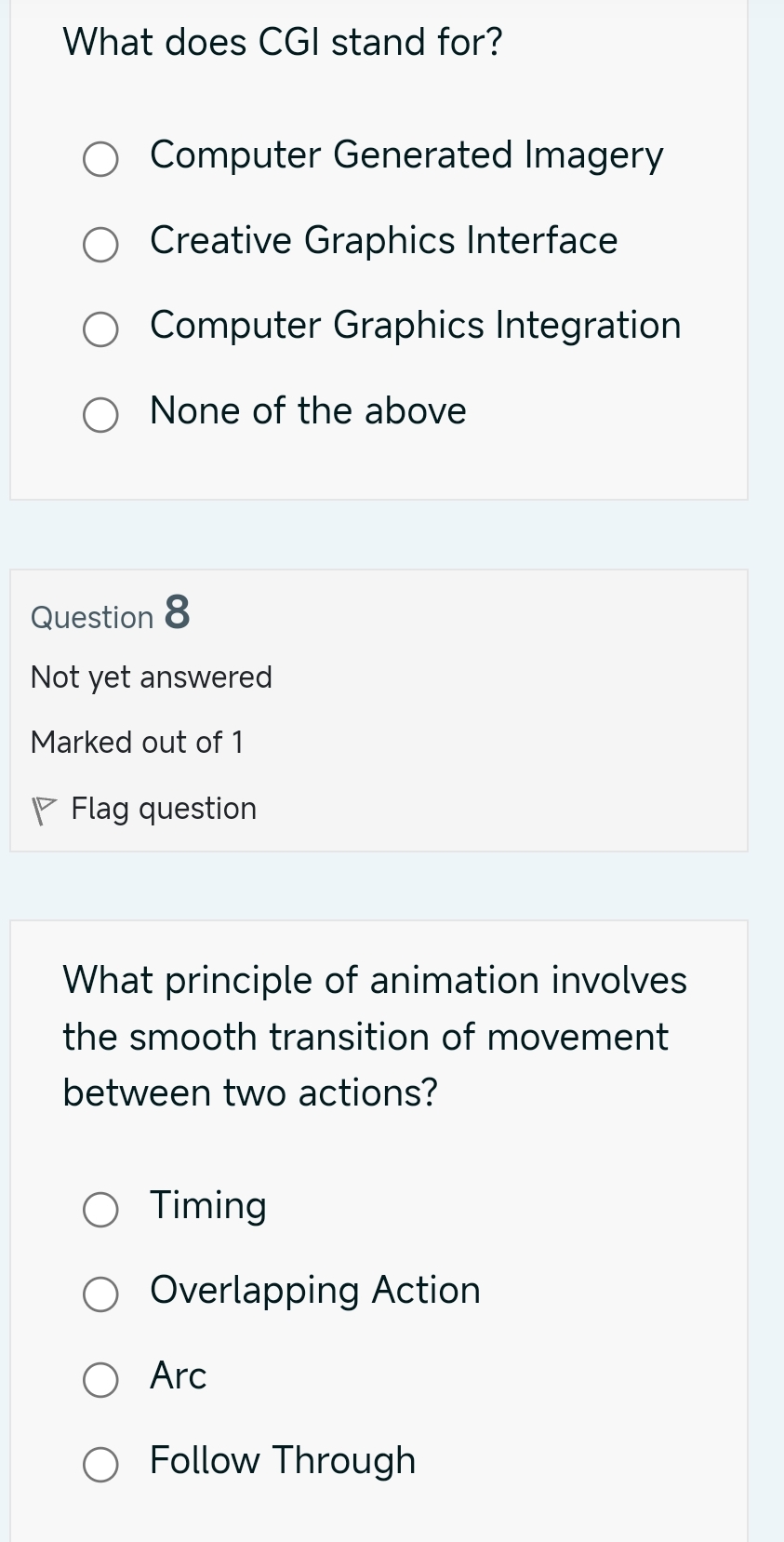The width and height of the screenshot is (784, 1542).
Task: Select 'Arc' radio button
Action: pyautogui.click(x=100, y=1379)
